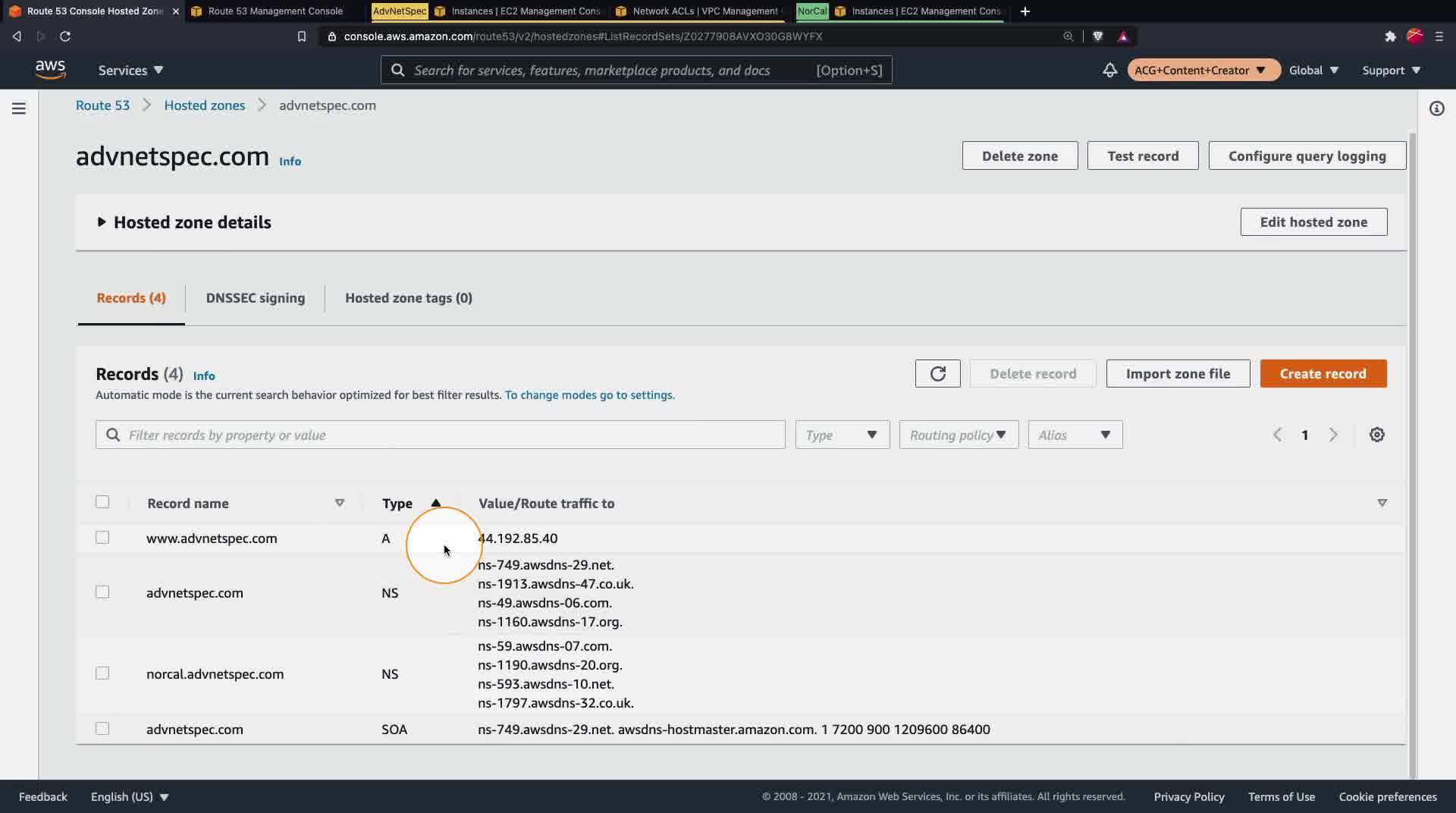Click the site lock icon in address bar
This screenshot has width=1456, height=813.
click(x=331, y=36)
